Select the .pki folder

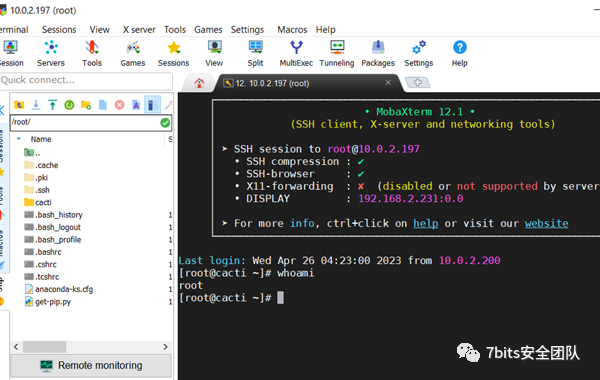click(x=36, y=178)
